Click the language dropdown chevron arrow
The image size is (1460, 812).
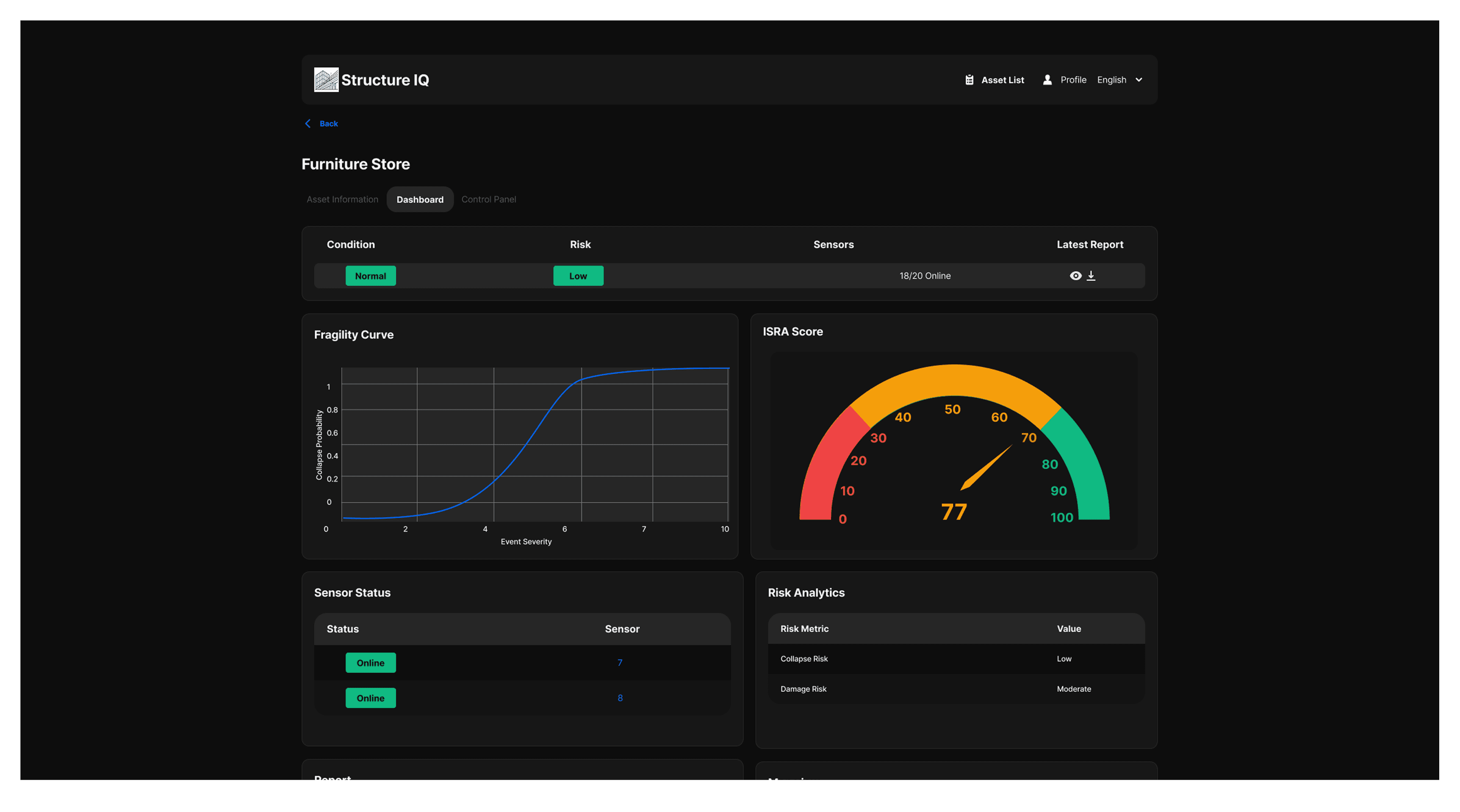tap(1139, 80)
